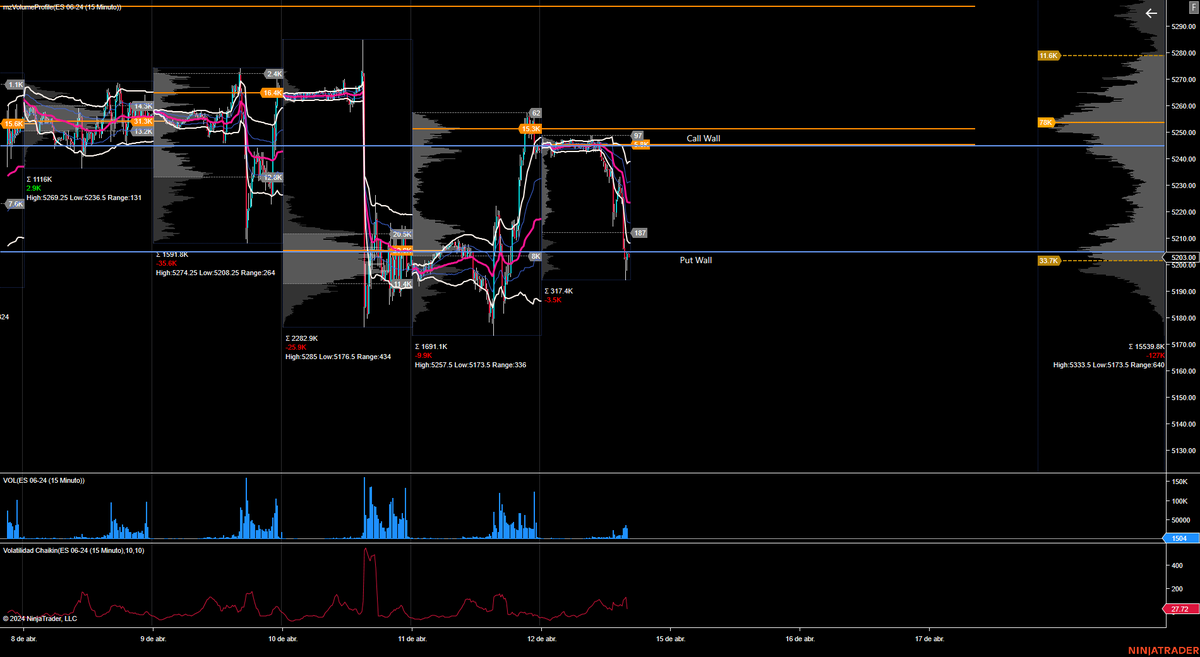Click the red -35.6K delta value
This screenshot has height=657, width=1200.
(166, 264)
